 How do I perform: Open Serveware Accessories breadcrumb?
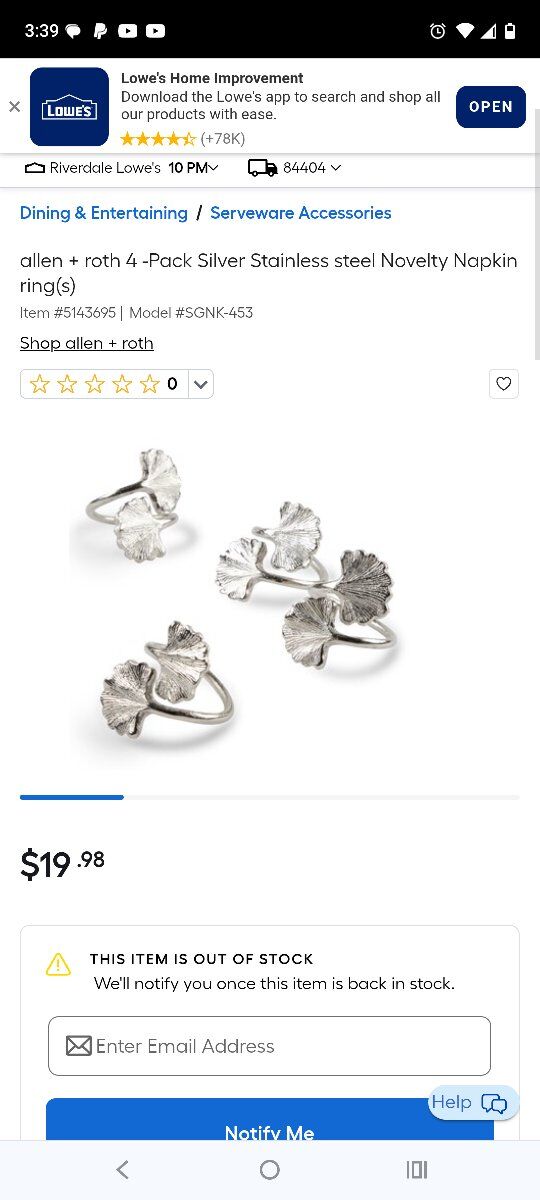(301, 213)
